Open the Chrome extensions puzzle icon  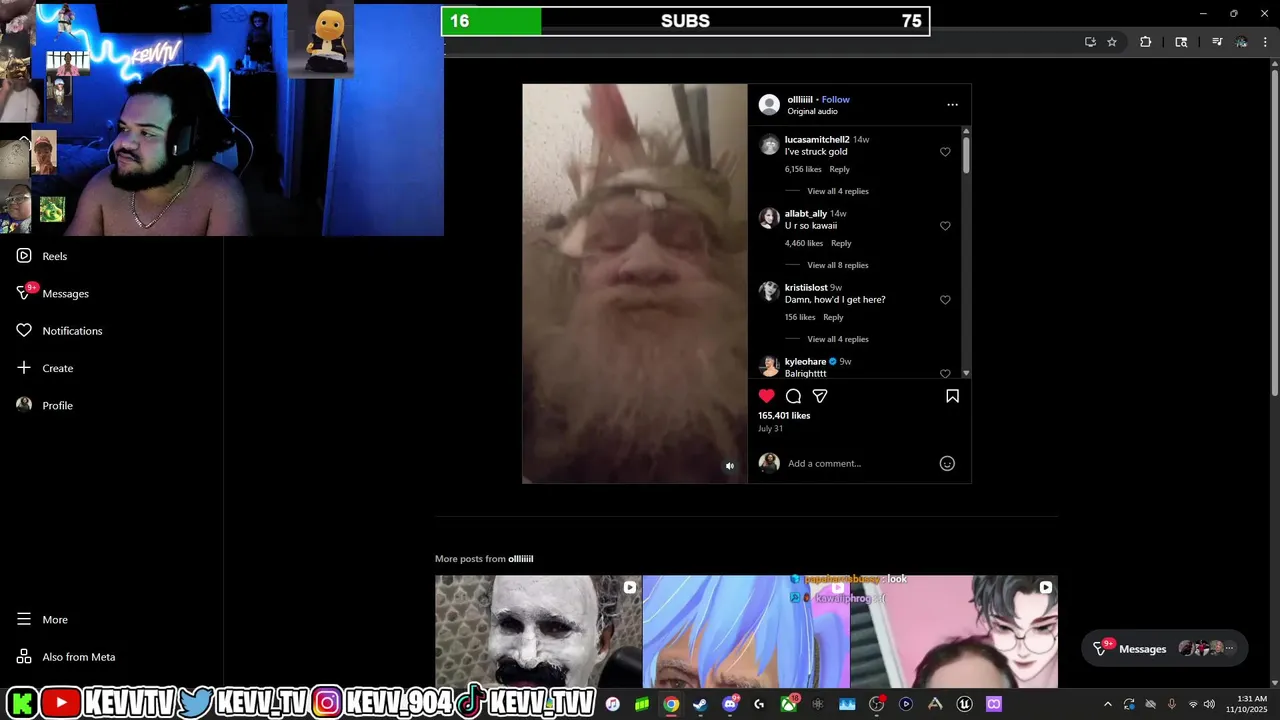pyautogui.click(x=1146, y=42)
